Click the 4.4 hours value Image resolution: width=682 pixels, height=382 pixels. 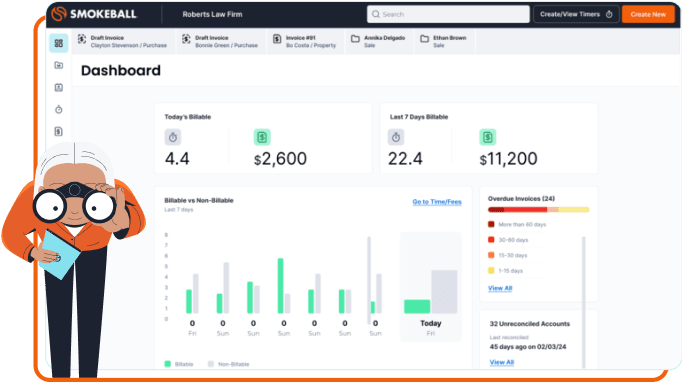(x=177, y=159)
